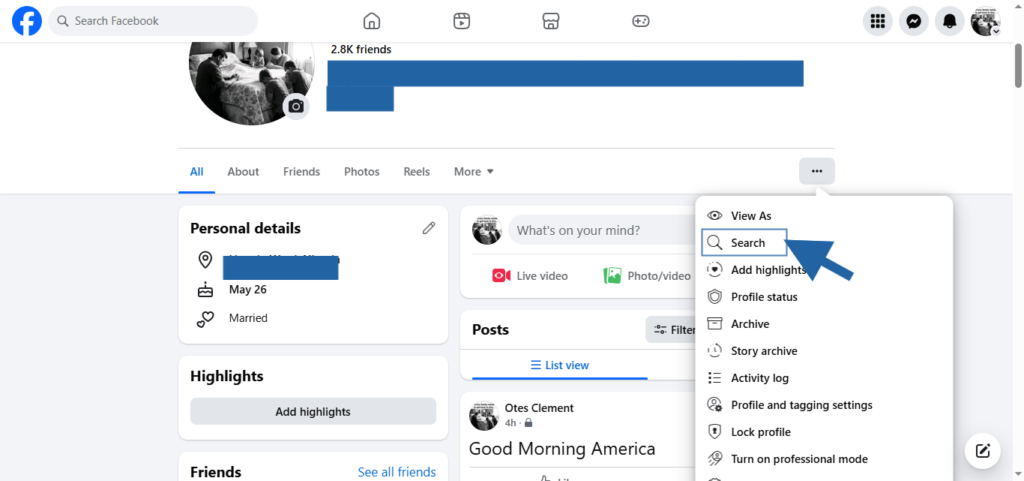The image size is (1024, 481).
Task: Click the Search Facebook field
Action: (153, 21)
